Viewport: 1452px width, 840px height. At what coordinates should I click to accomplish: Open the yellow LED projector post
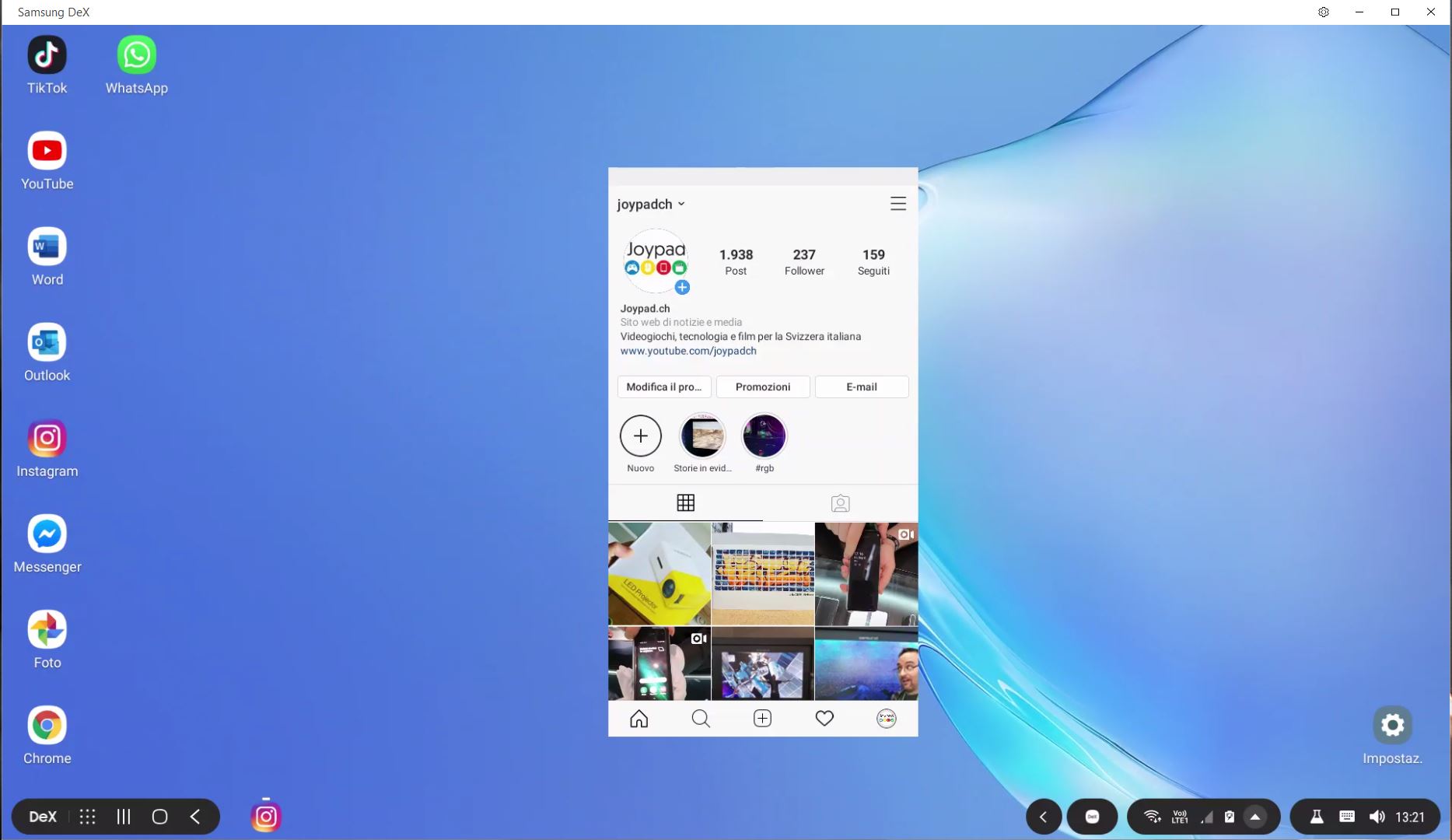point(660,574)
